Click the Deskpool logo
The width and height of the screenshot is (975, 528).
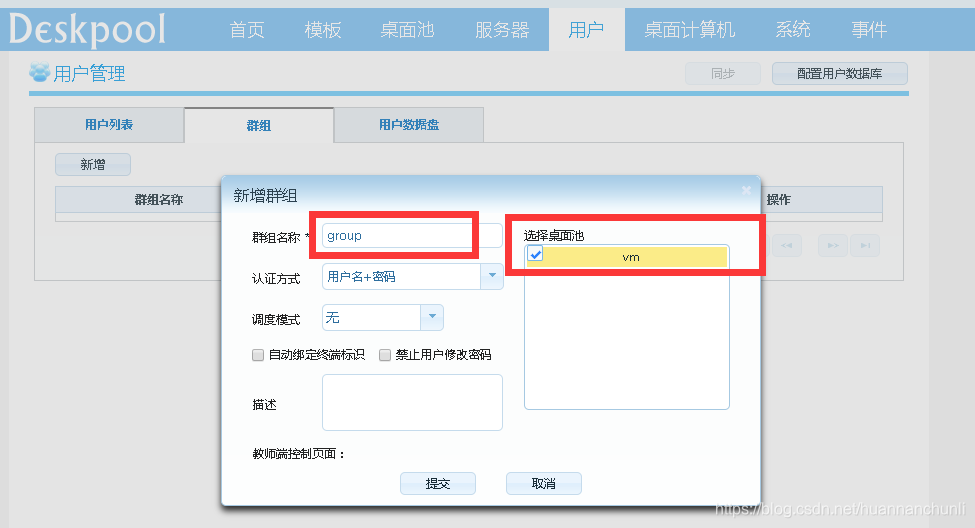pos(87,30)
